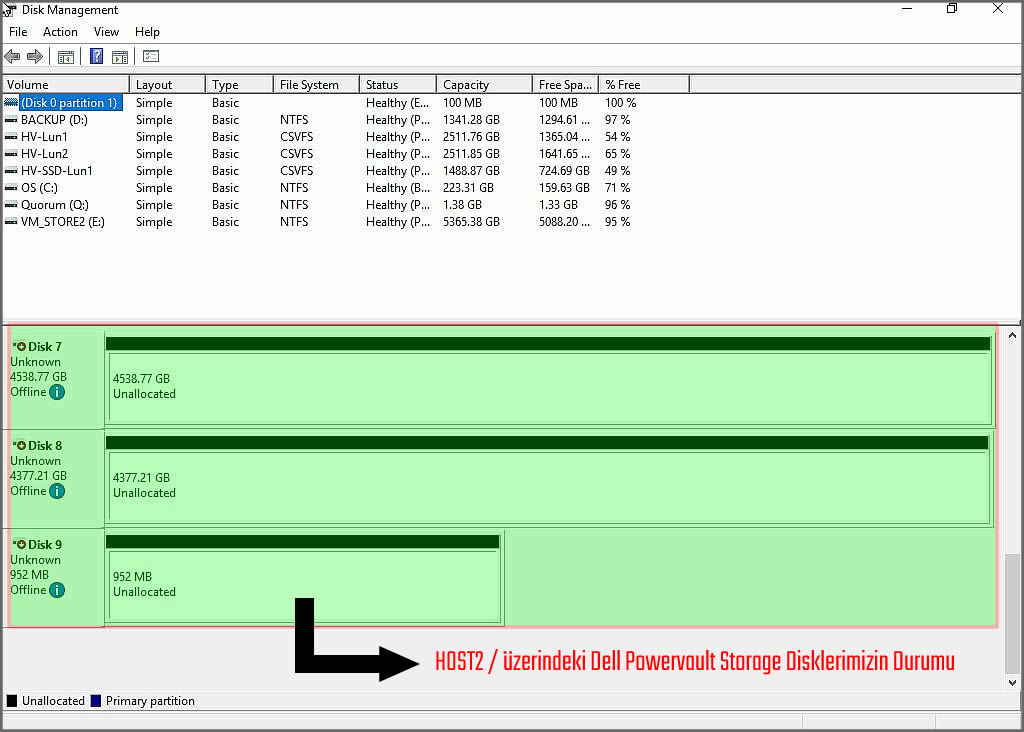Click the Show/Hide Console Tree icon
This screenshot has width=1024, height=732.
pyautogui.click(x=65, y=57)
